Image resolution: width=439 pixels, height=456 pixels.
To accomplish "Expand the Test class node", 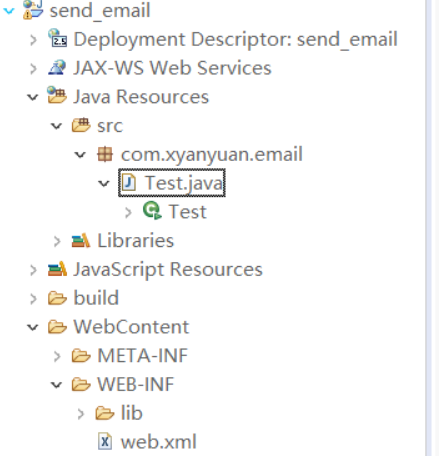I will (x=128, y=212).
